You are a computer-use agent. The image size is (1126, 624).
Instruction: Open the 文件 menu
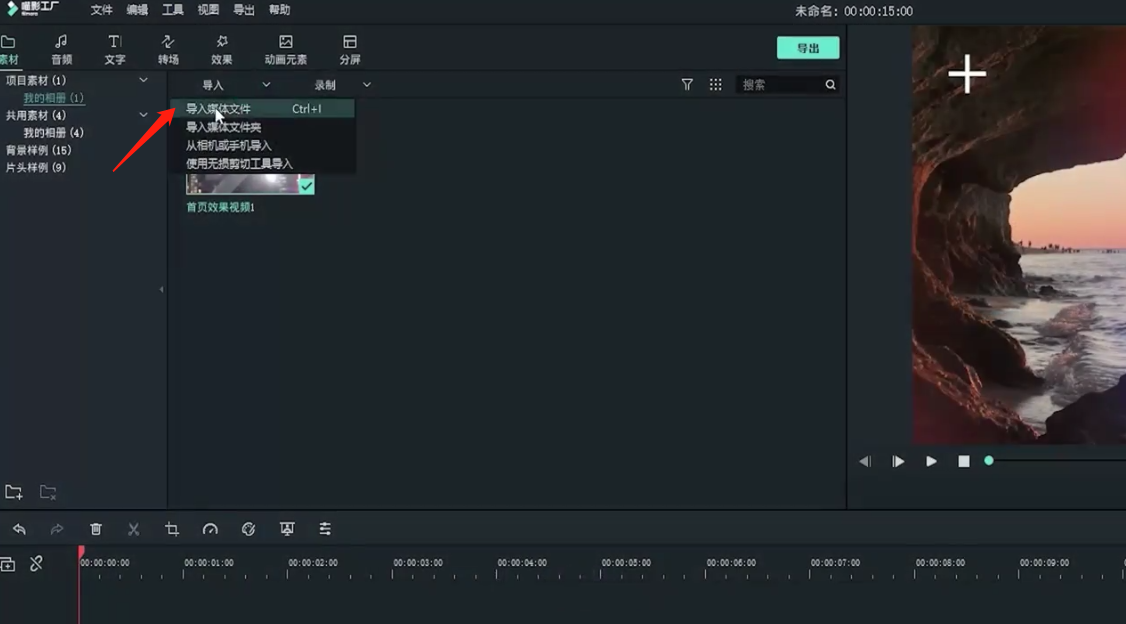pos(101,10)
